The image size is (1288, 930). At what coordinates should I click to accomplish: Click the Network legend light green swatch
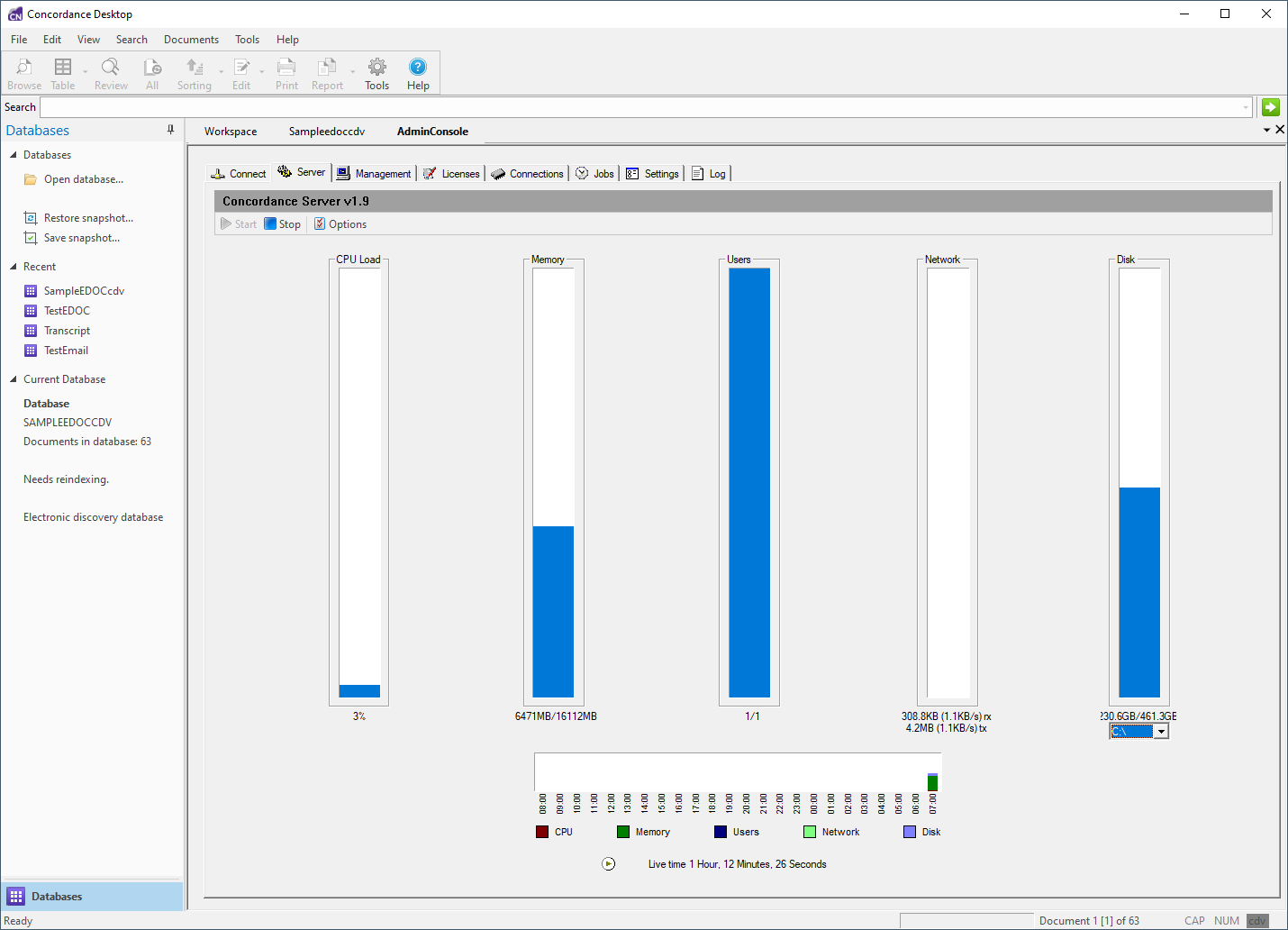pos(810,832)
